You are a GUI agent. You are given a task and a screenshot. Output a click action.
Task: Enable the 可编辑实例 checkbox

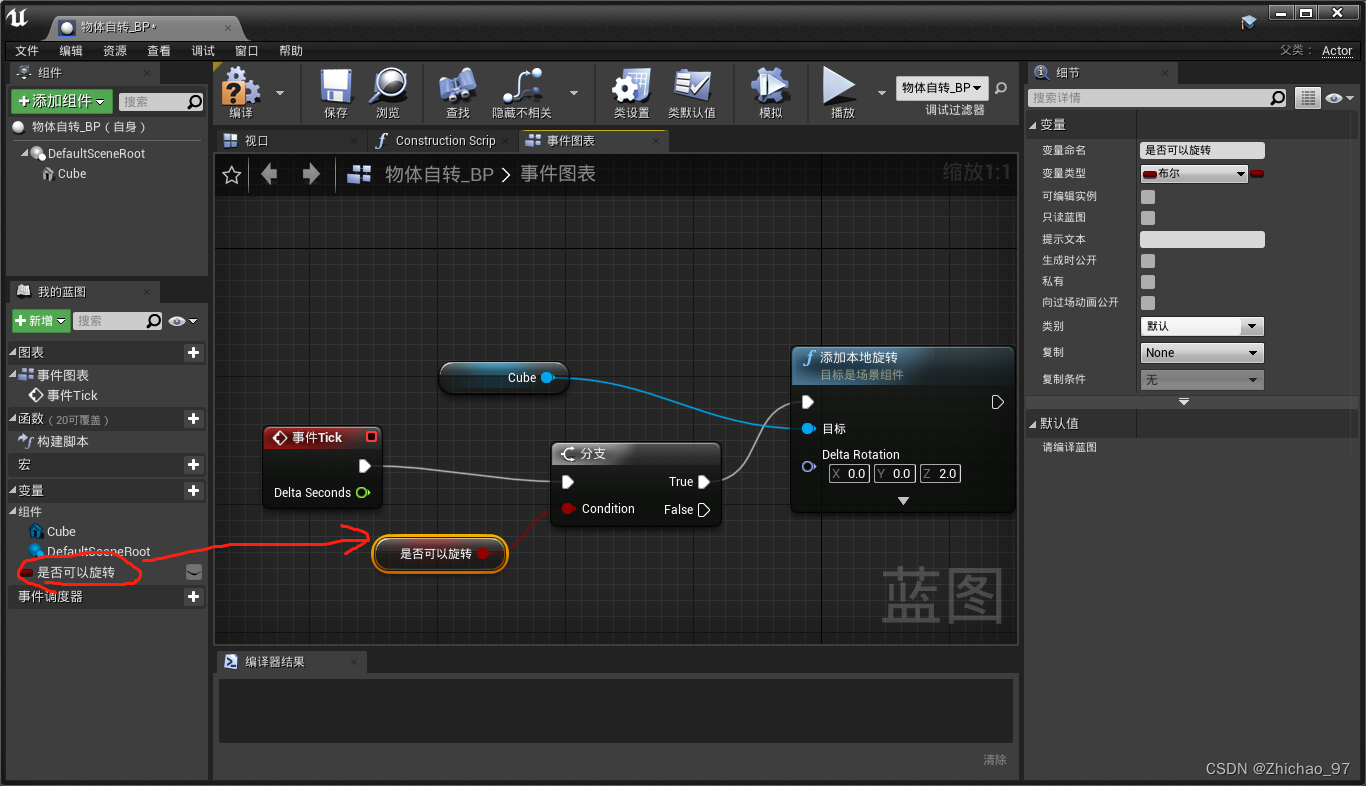(1147, 196)
